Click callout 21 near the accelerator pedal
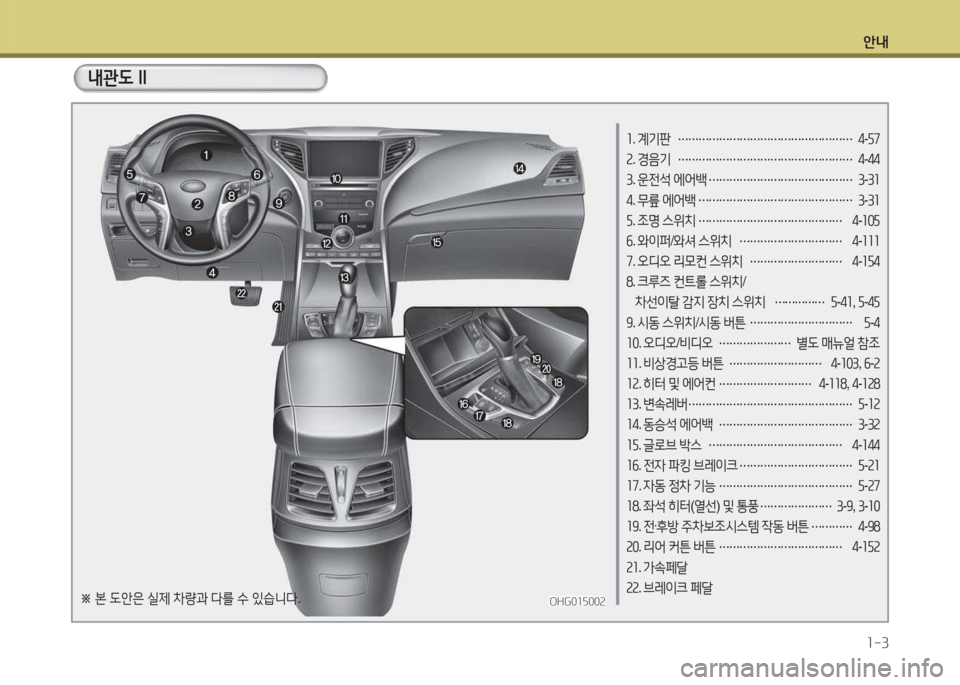Image resolution: width=960 pixels, height=685 pixels. coord(278,306)
